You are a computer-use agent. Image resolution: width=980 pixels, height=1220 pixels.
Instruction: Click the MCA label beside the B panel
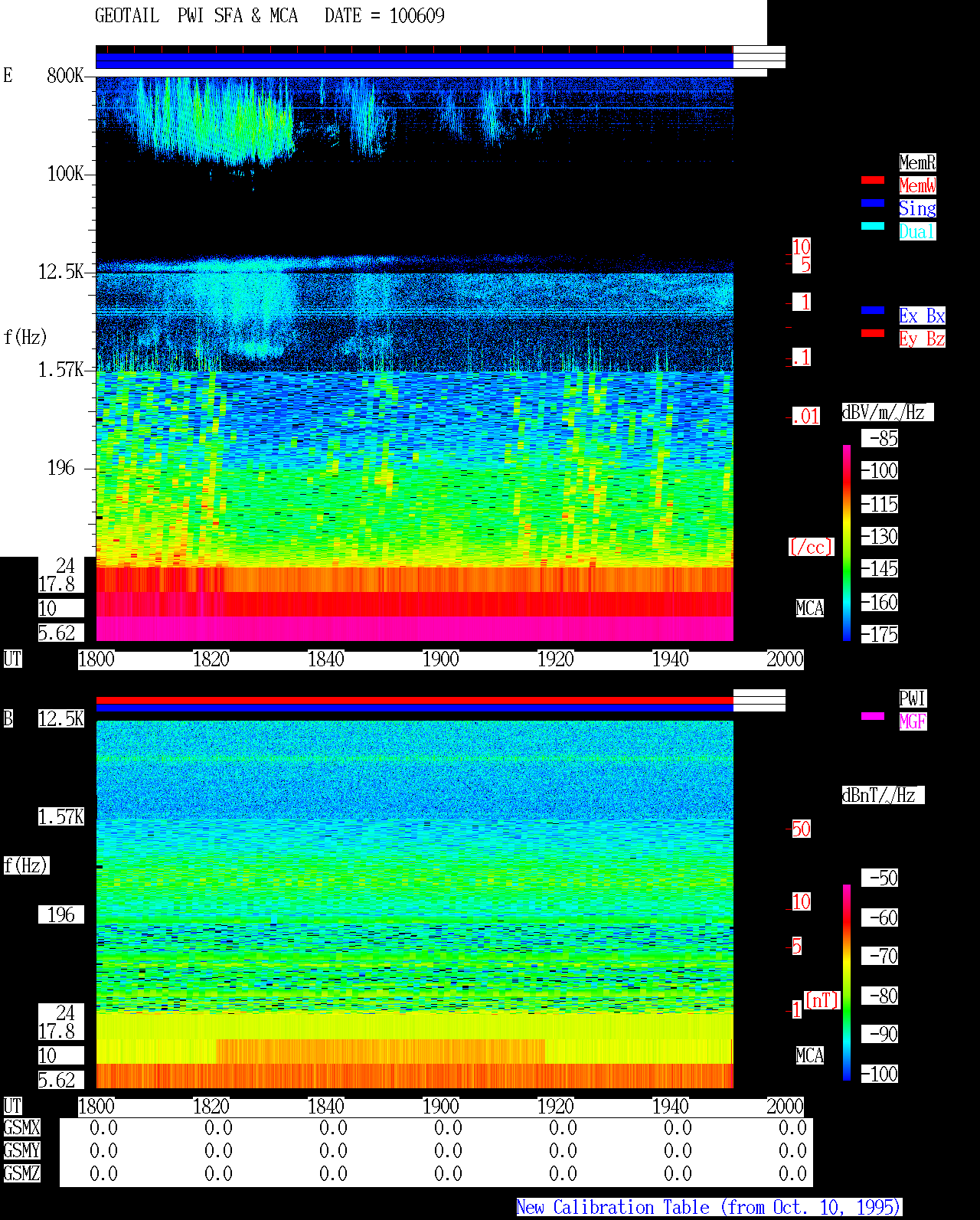[809, 1055]
